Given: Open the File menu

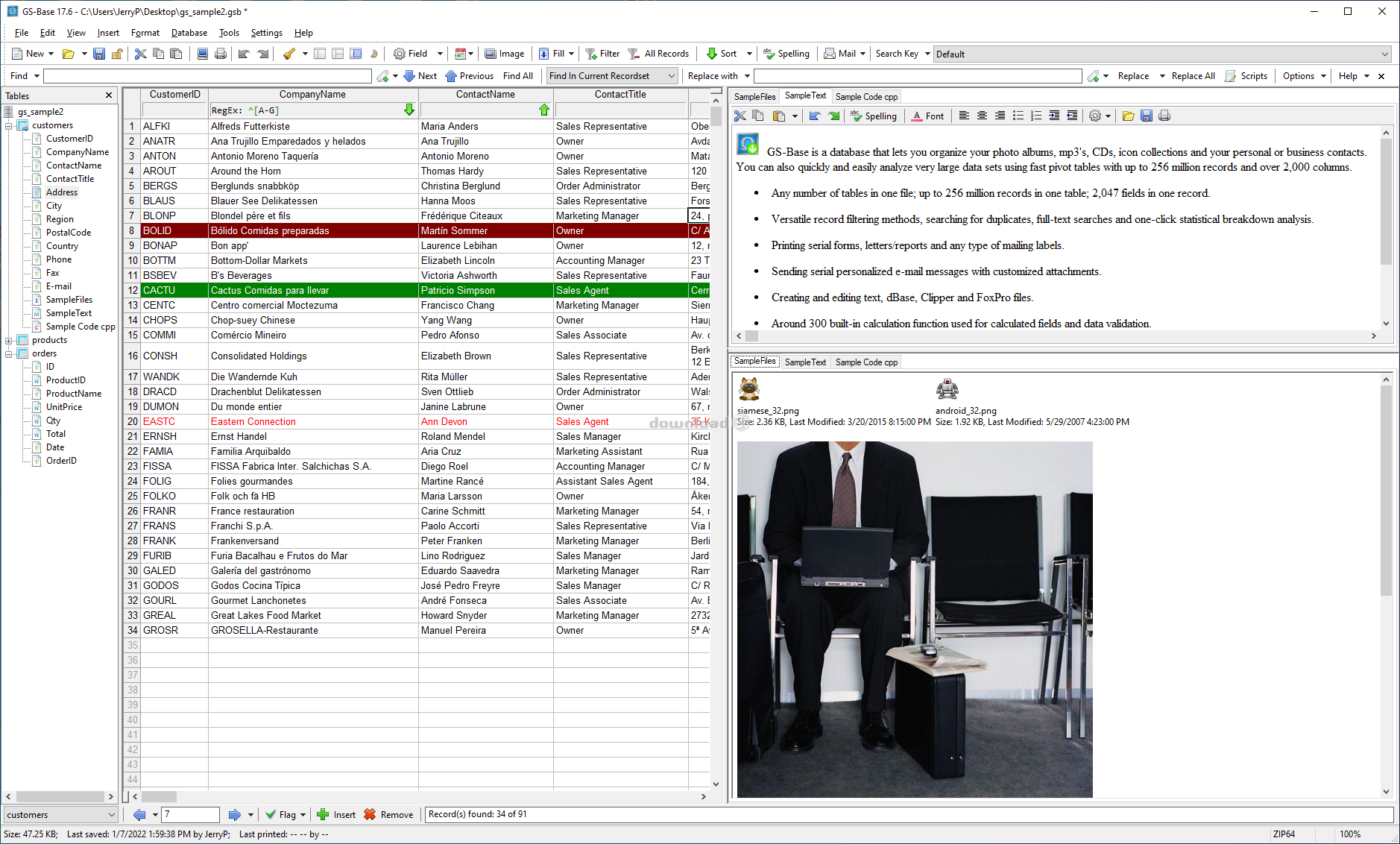Looking at the screenshot, I should pyautogui.click(x=22, y=33).
